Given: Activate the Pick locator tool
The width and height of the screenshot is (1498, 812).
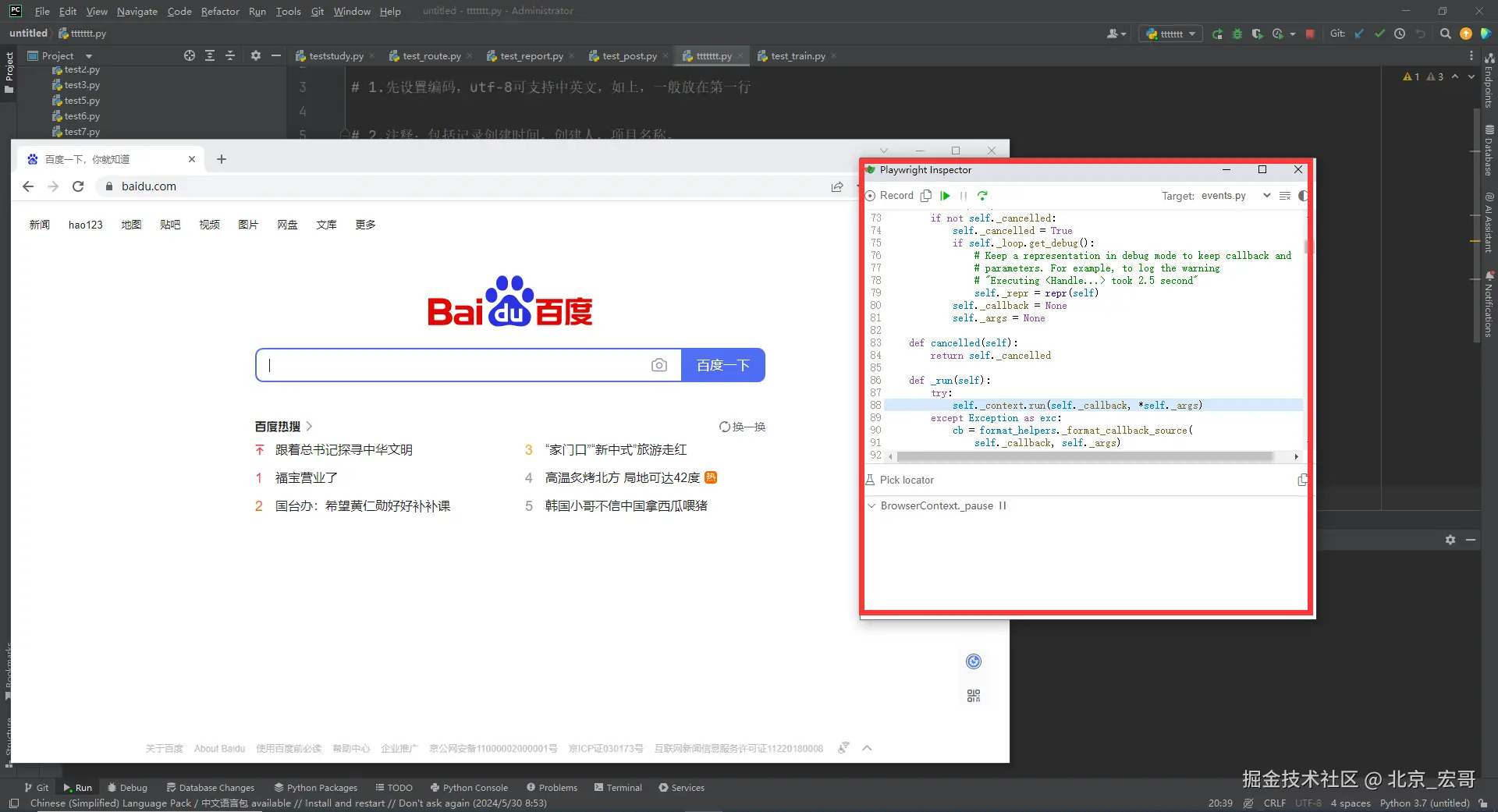Looking at the screenshot, I should click(x=900, y=480).
